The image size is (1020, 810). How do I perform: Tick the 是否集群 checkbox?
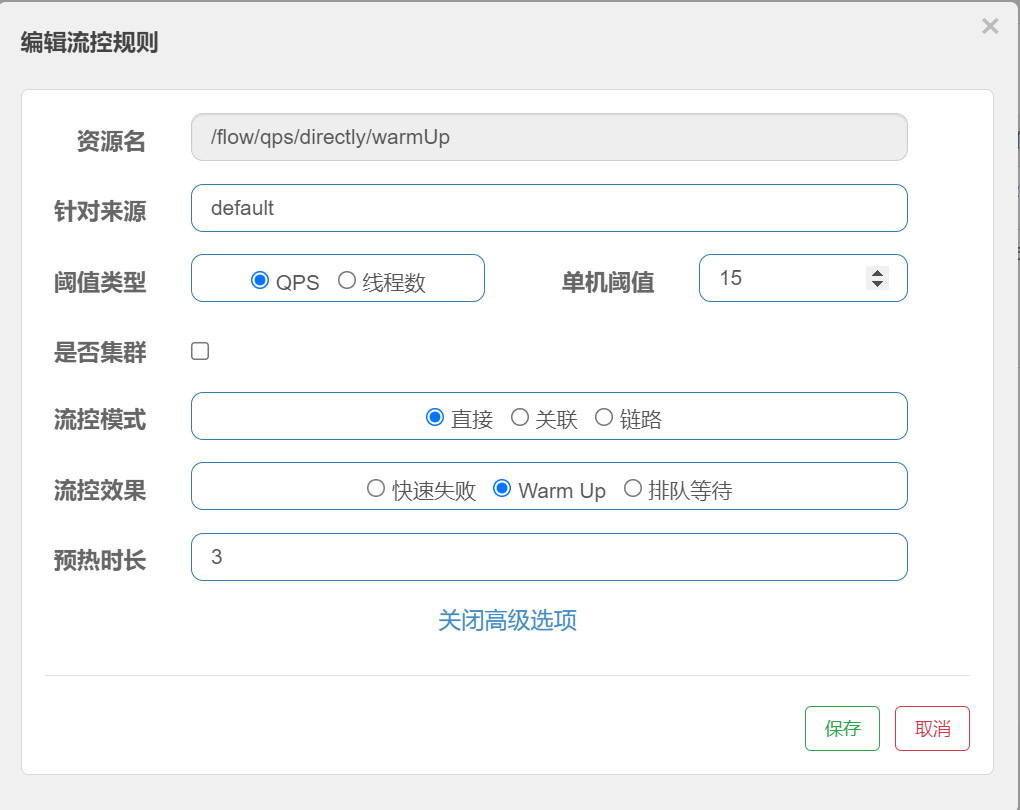coord(200,351)
